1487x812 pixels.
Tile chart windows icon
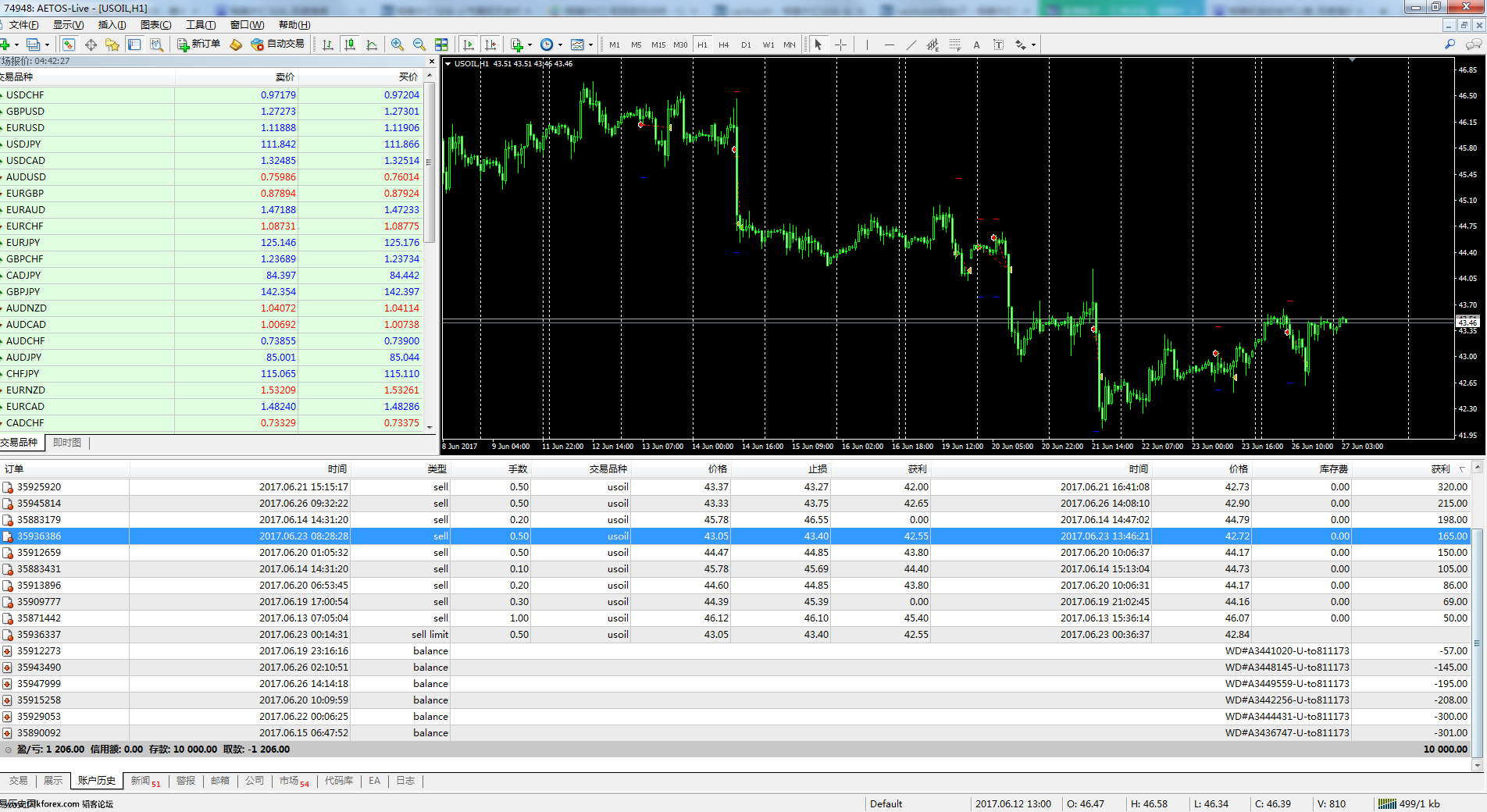click(x=441, y=45)
